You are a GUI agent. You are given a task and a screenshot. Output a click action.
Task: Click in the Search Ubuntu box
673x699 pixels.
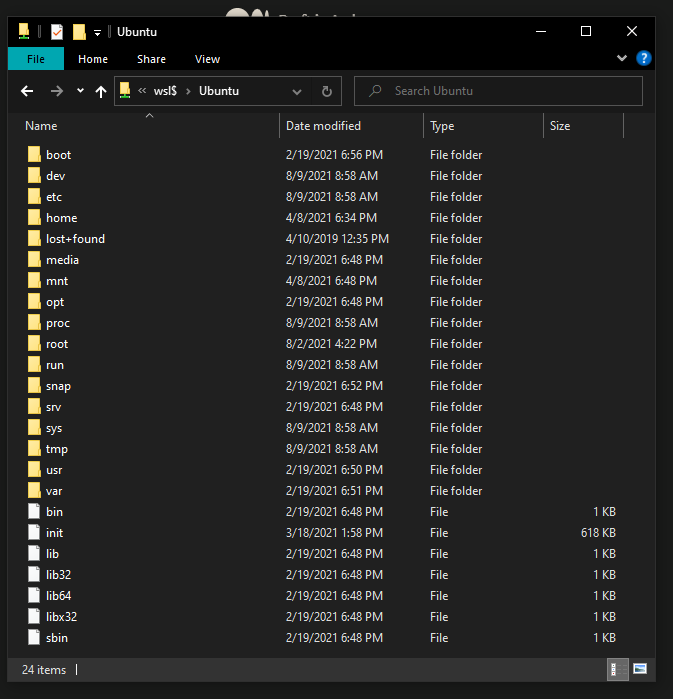(x=498, y=91)
